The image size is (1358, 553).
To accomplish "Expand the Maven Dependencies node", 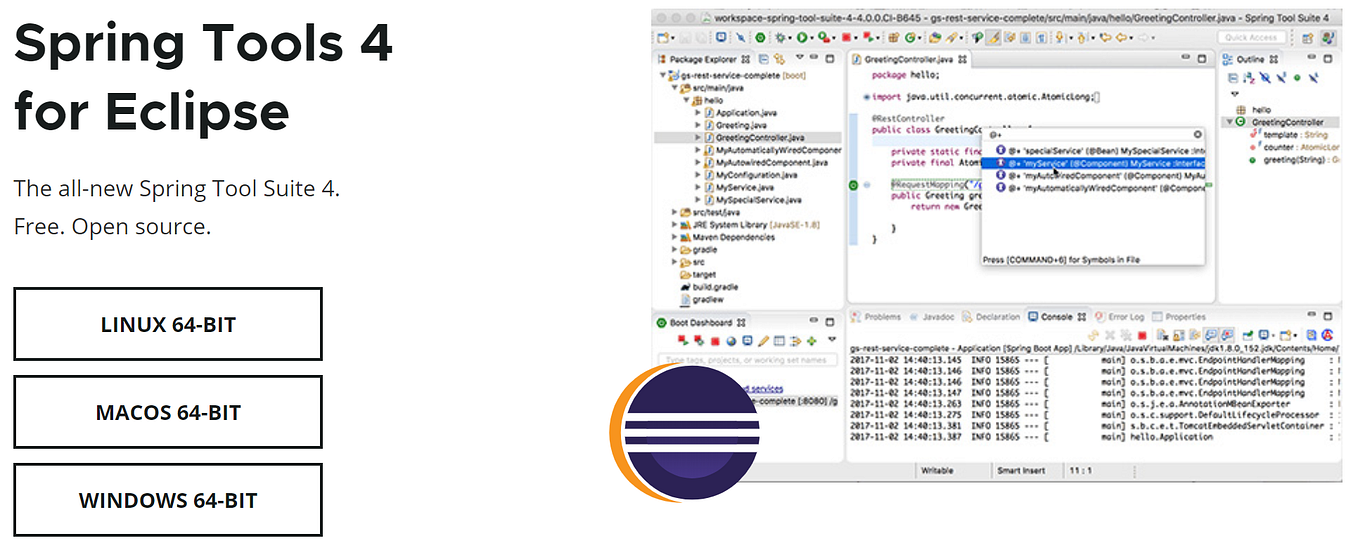I will [674, 237].
